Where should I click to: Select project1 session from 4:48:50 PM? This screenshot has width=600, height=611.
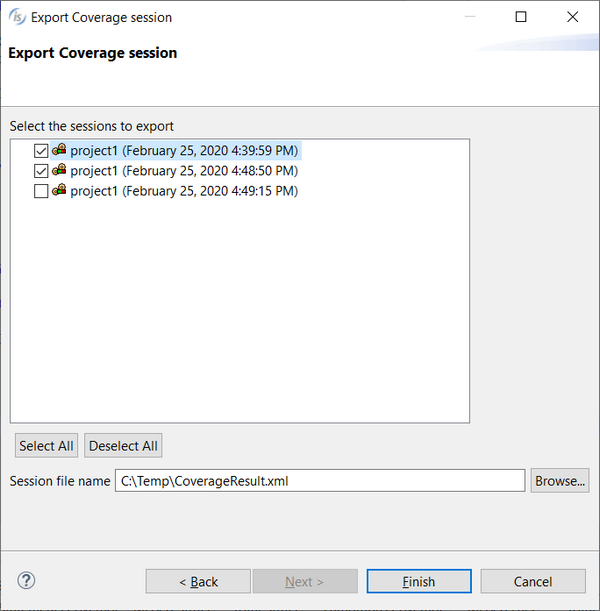(x=184, y=171)
